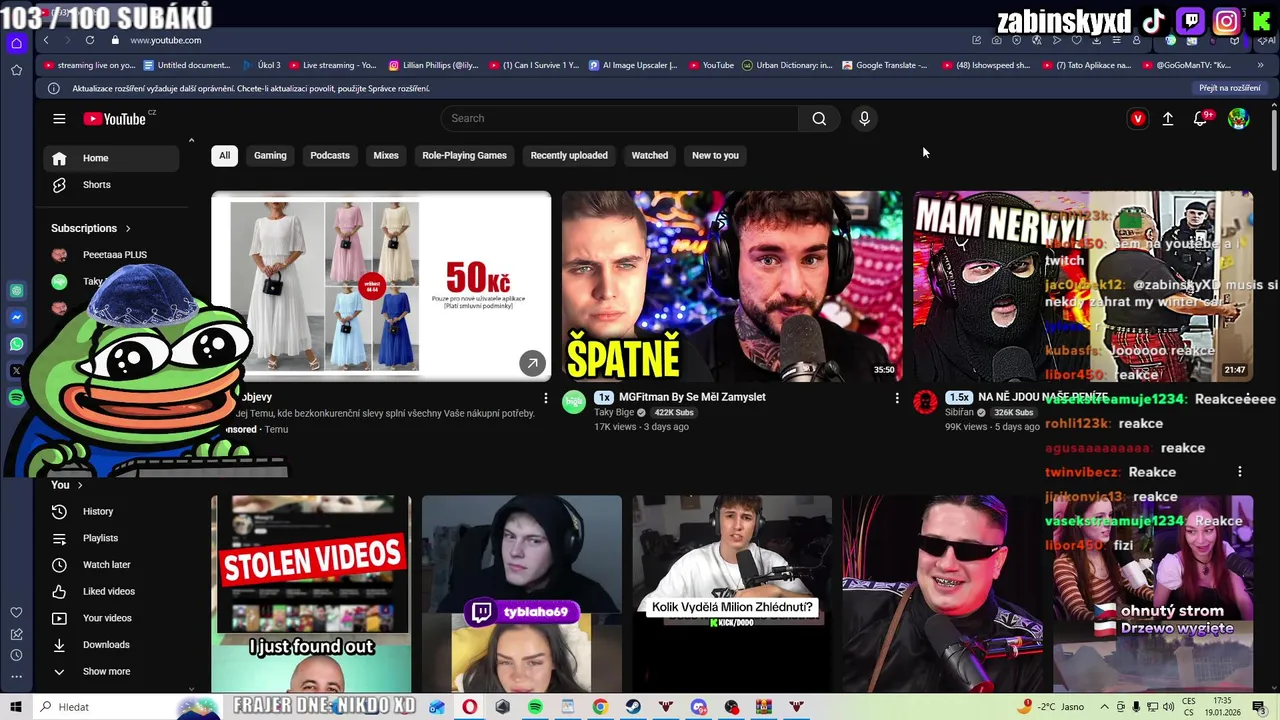Open the X (Twitter) sidebar icon
This screenshot has height=720, width=1280.
coord(16,371)
